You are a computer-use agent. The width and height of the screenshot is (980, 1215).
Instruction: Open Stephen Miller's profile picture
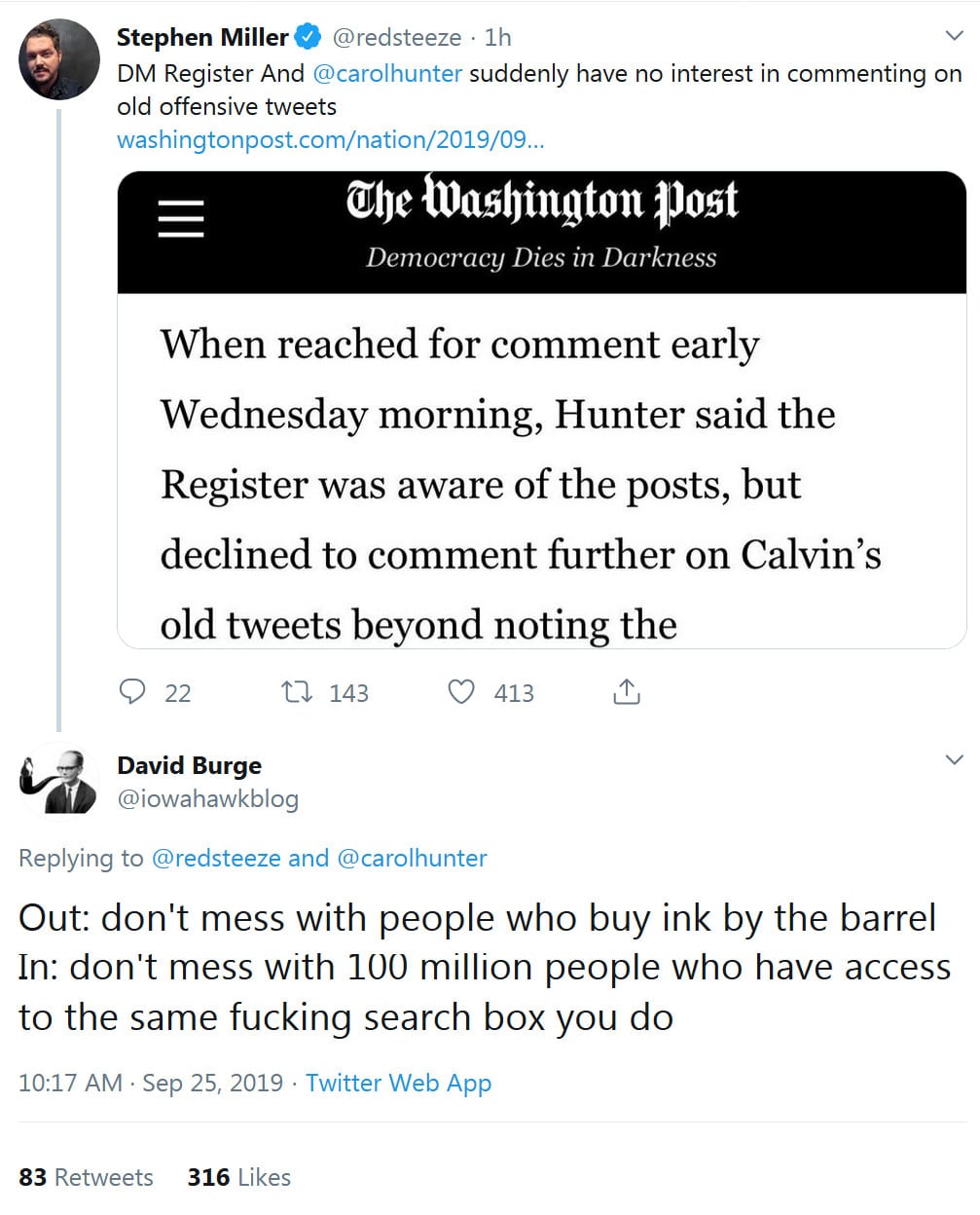tap(59, 59)
